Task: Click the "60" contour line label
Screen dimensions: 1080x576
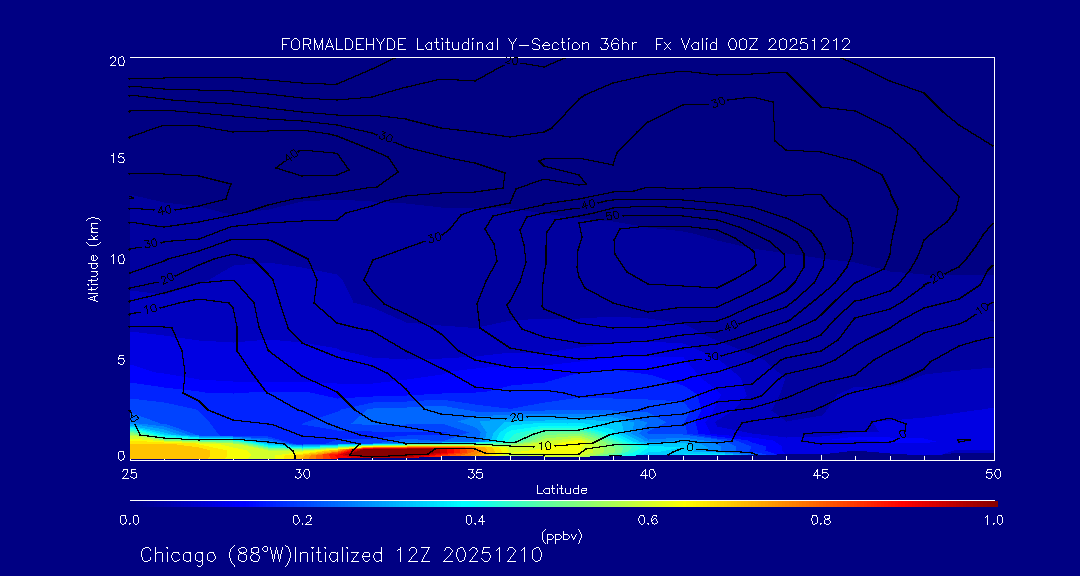Action: click(613, 216)
